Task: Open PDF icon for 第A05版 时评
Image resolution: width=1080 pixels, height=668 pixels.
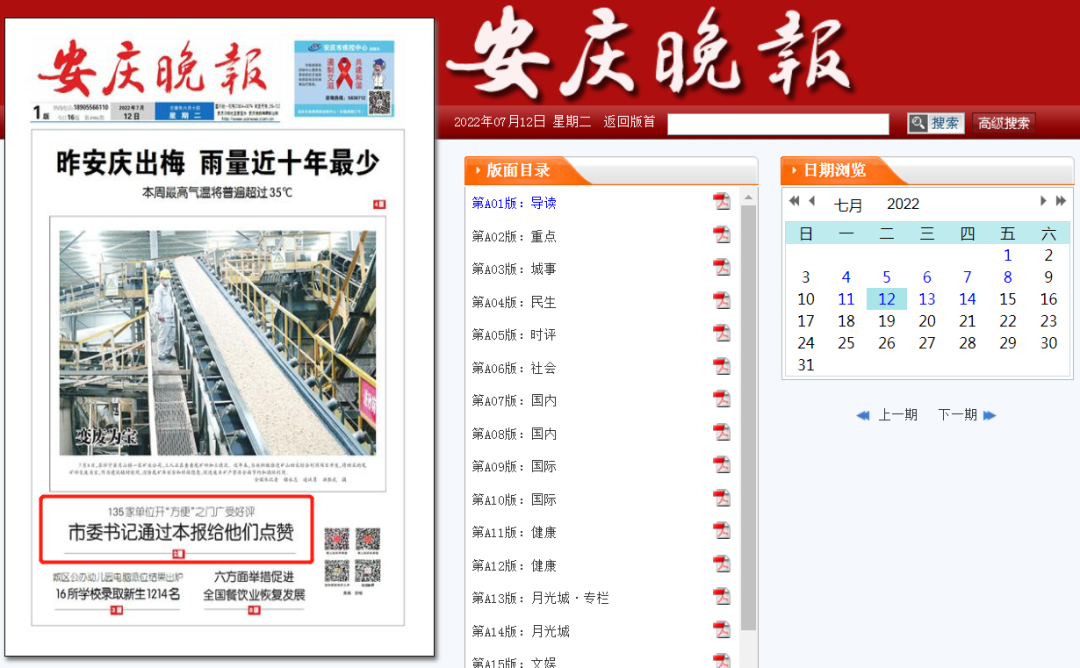Action: pyautogui.click(x=721, y=334)
